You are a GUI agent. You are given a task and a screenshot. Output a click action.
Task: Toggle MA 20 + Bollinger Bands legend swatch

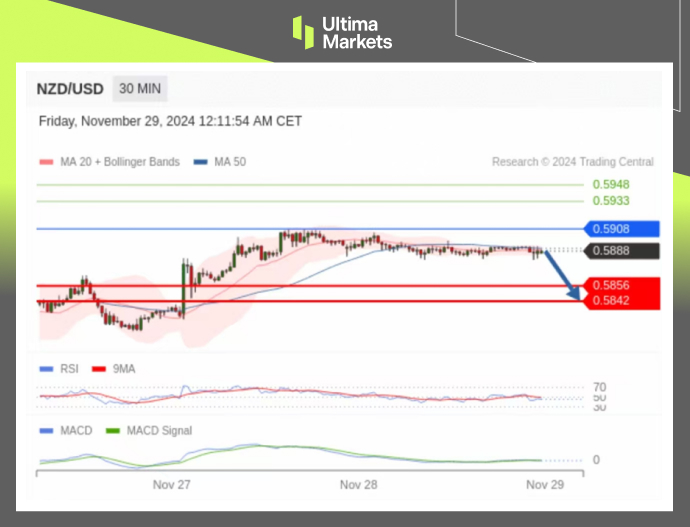point(46,162)
